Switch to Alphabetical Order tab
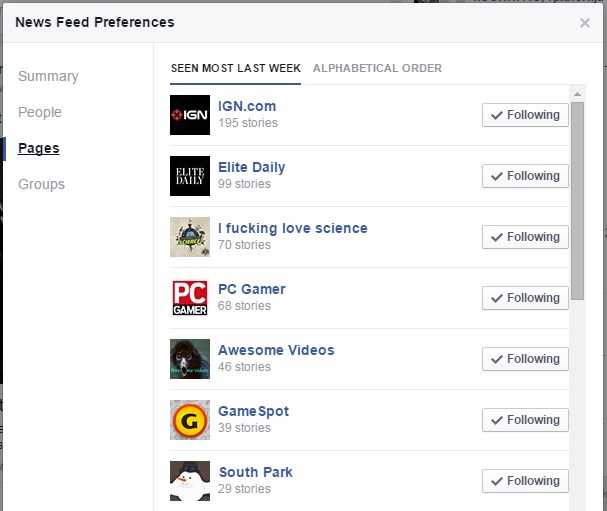 377,68
